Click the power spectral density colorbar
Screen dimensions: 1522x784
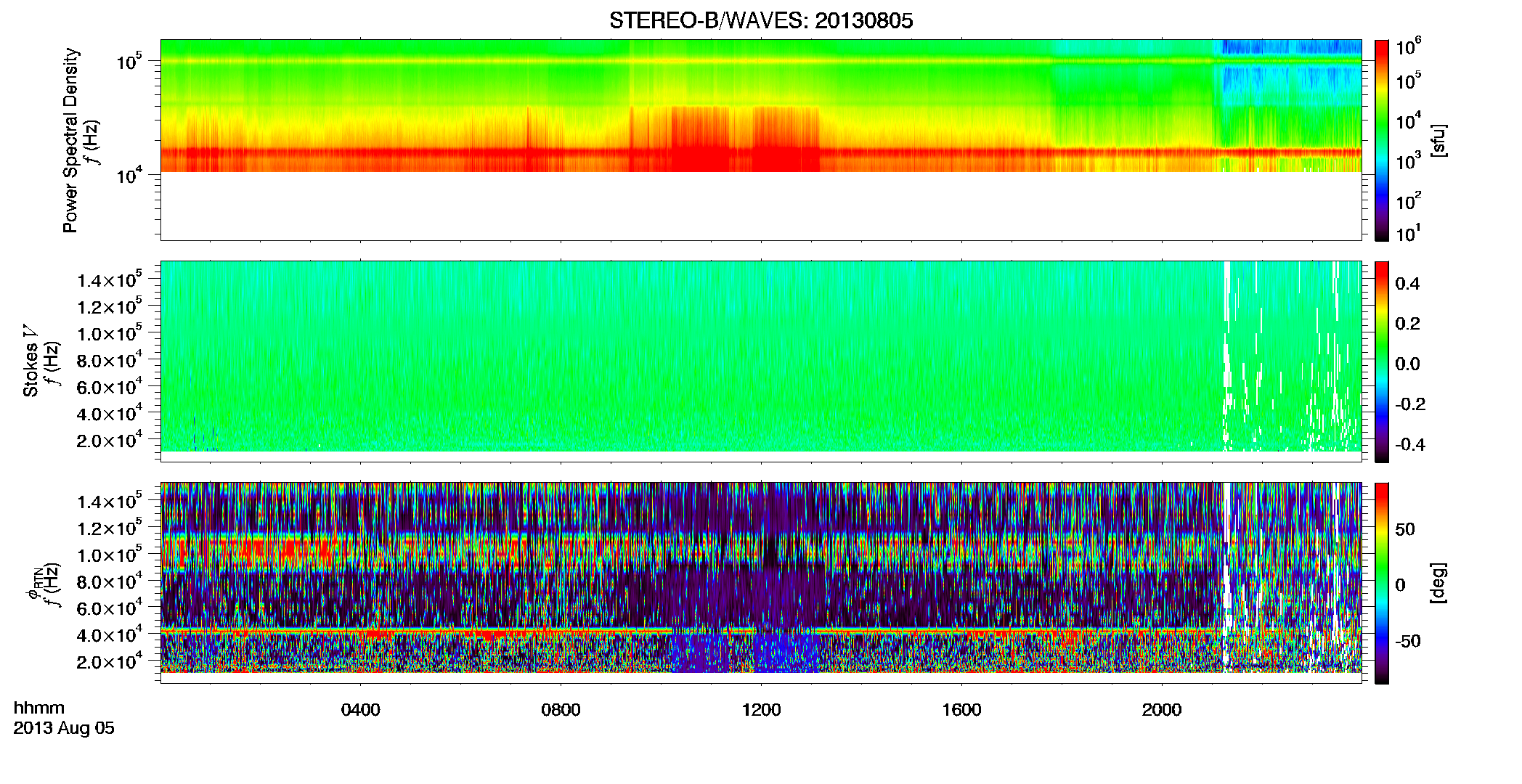click(x=1382, y=140)
